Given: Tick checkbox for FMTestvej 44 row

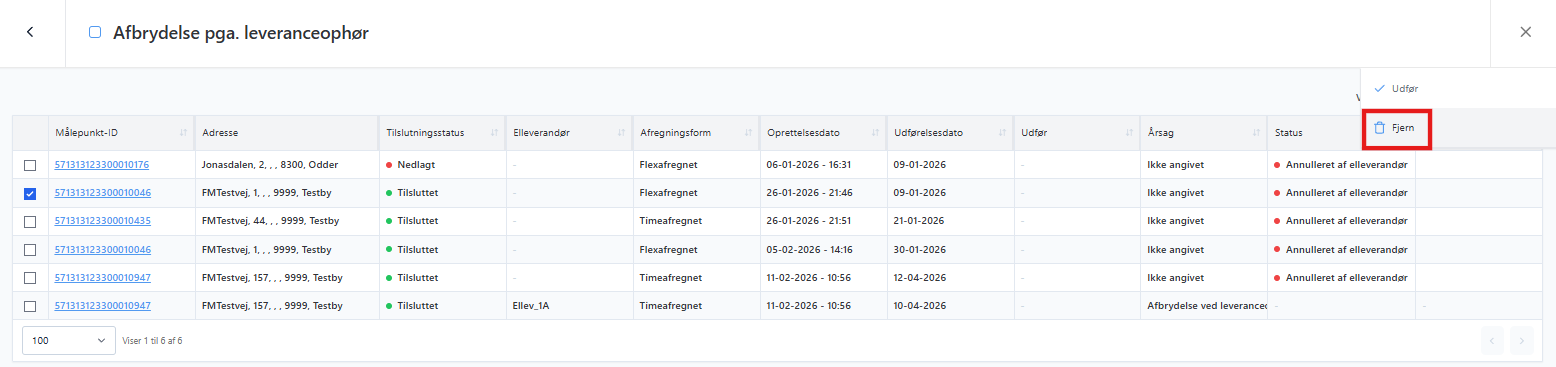Looking at the screenshot, I should tap(30, 221).
